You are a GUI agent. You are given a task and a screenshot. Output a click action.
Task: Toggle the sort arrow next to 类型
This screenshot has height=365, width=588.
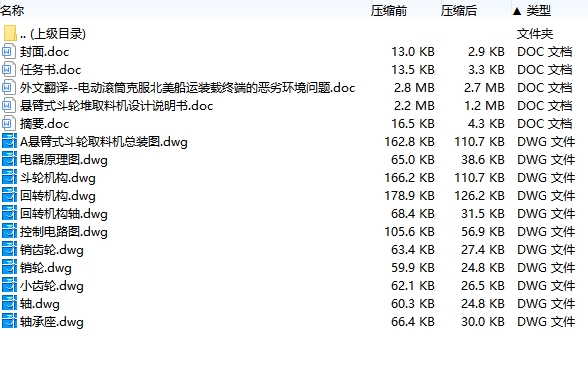pos(517,11)
